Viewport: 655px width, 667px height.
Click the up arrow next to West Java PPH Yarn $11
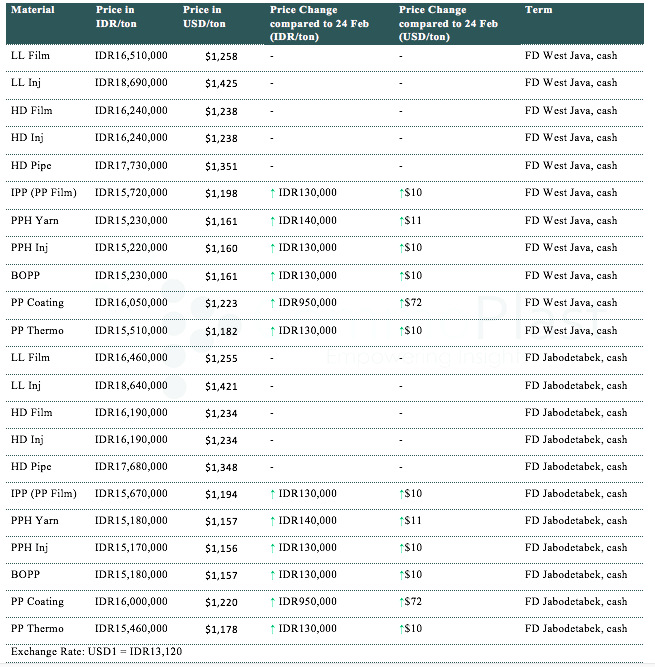tap(402, 220)
